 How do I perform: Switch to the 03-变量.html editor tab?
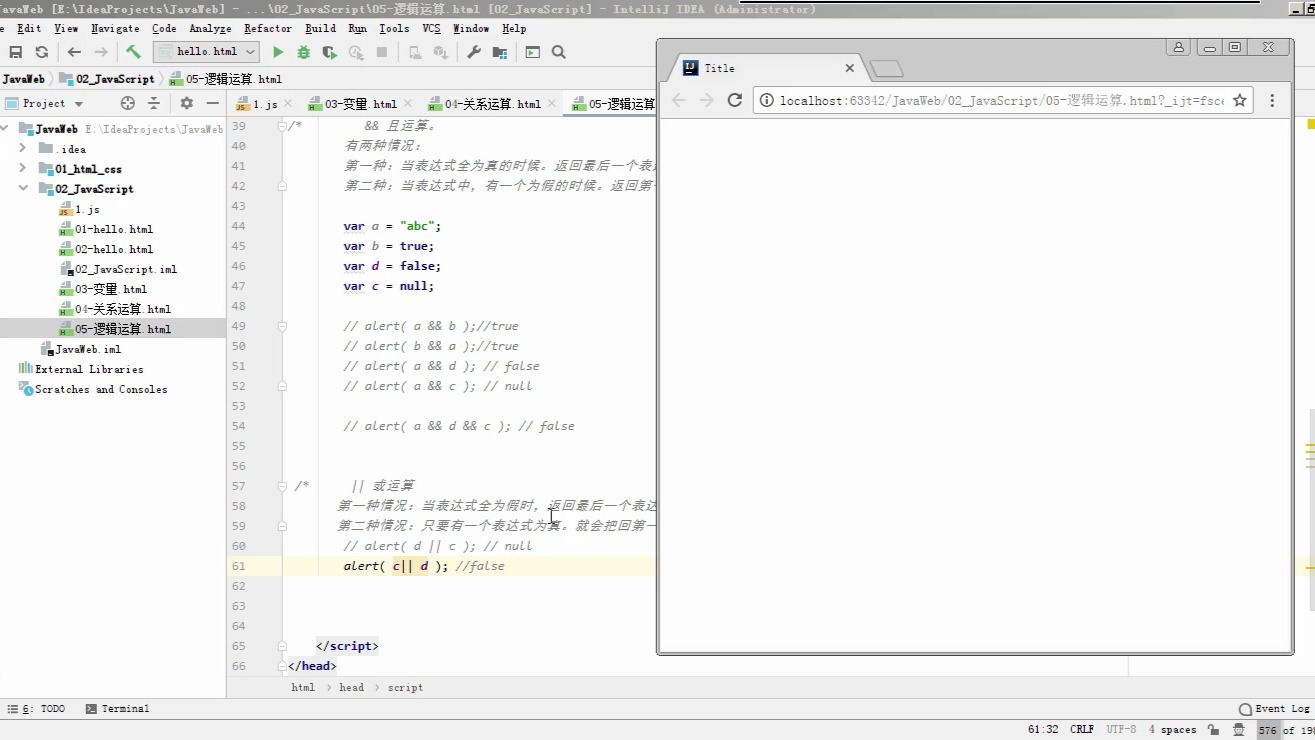coord(361,104)
